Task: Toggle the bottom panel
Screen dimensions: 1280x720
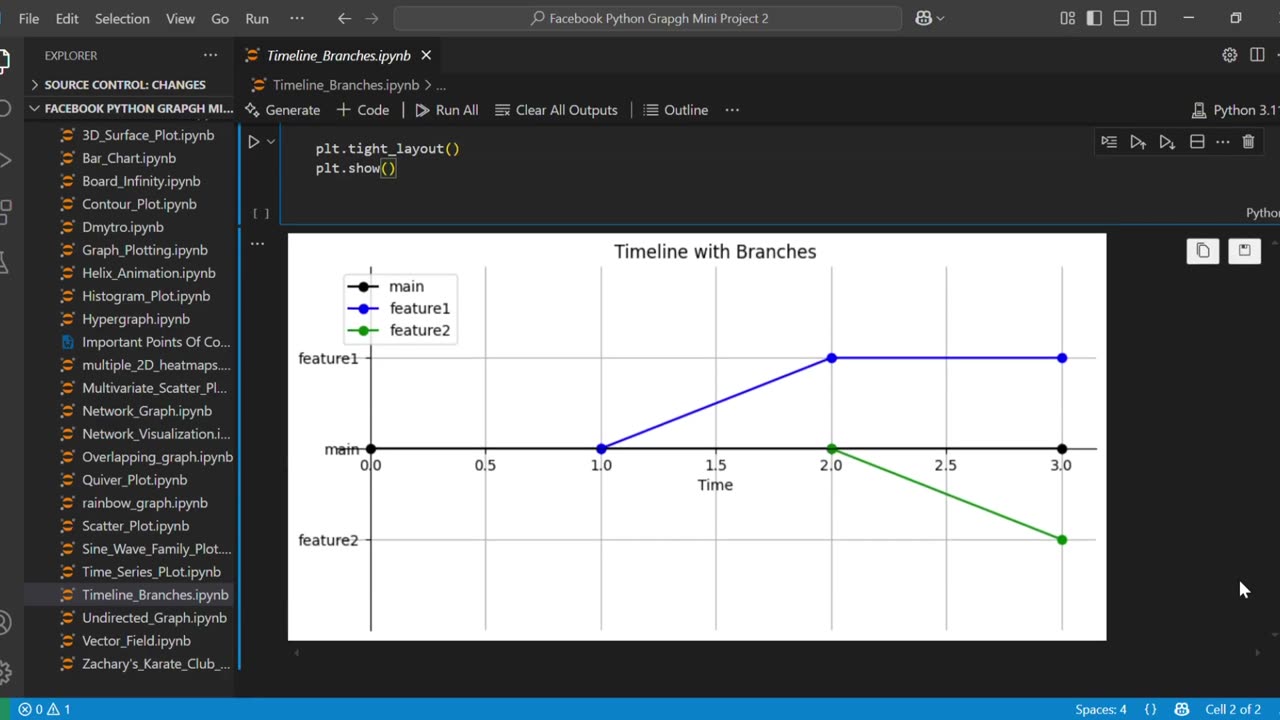Action: pos(1122,18)
